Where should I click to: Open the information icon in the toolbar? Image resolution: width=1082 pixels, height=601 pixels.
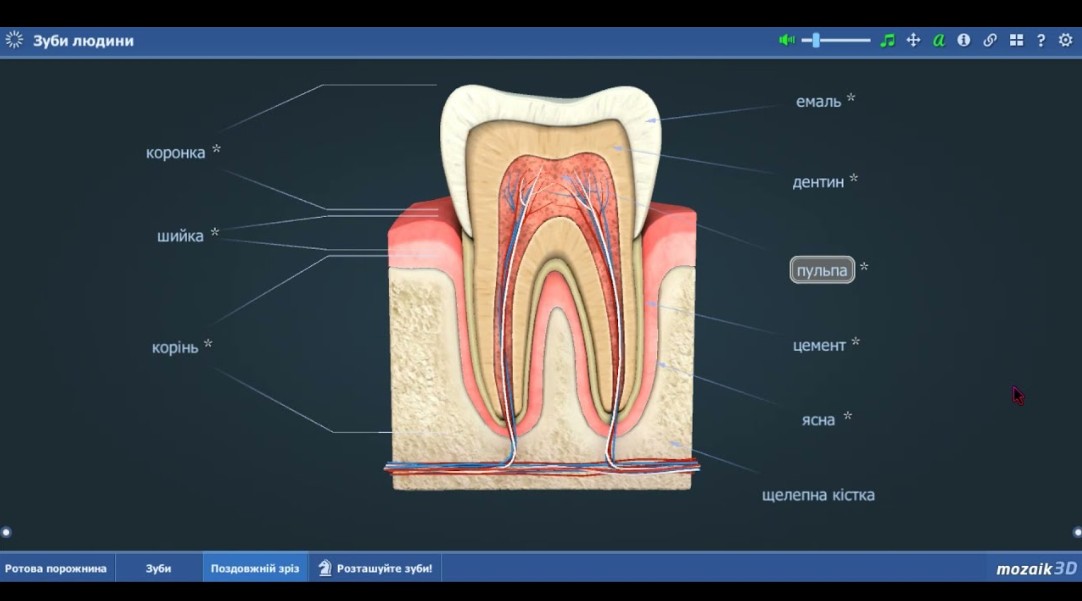[964, 40]
